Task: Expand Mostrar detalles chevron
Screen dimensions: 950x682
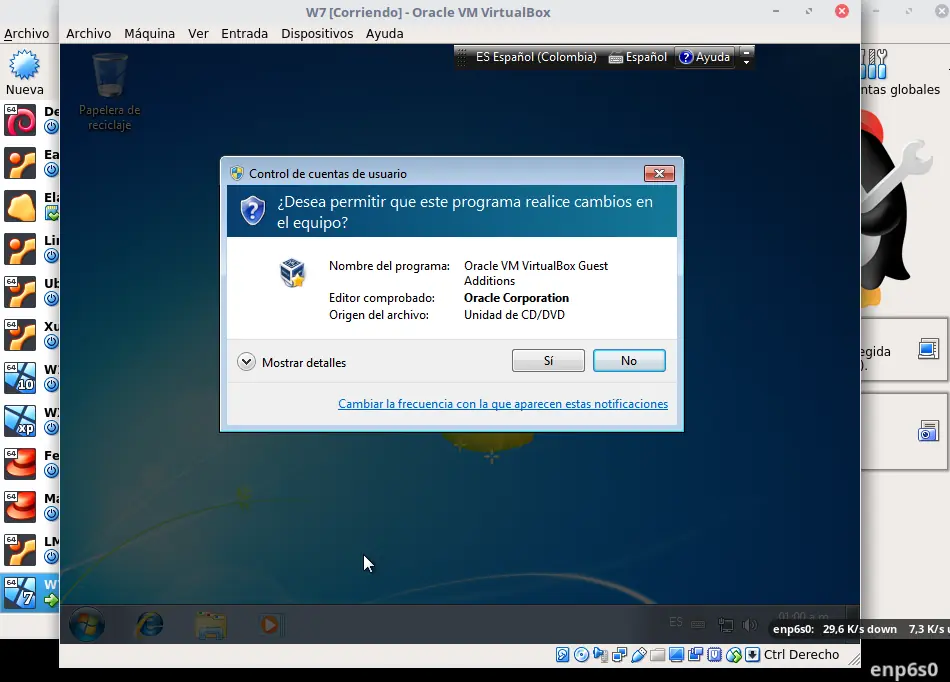Action: 246,362
